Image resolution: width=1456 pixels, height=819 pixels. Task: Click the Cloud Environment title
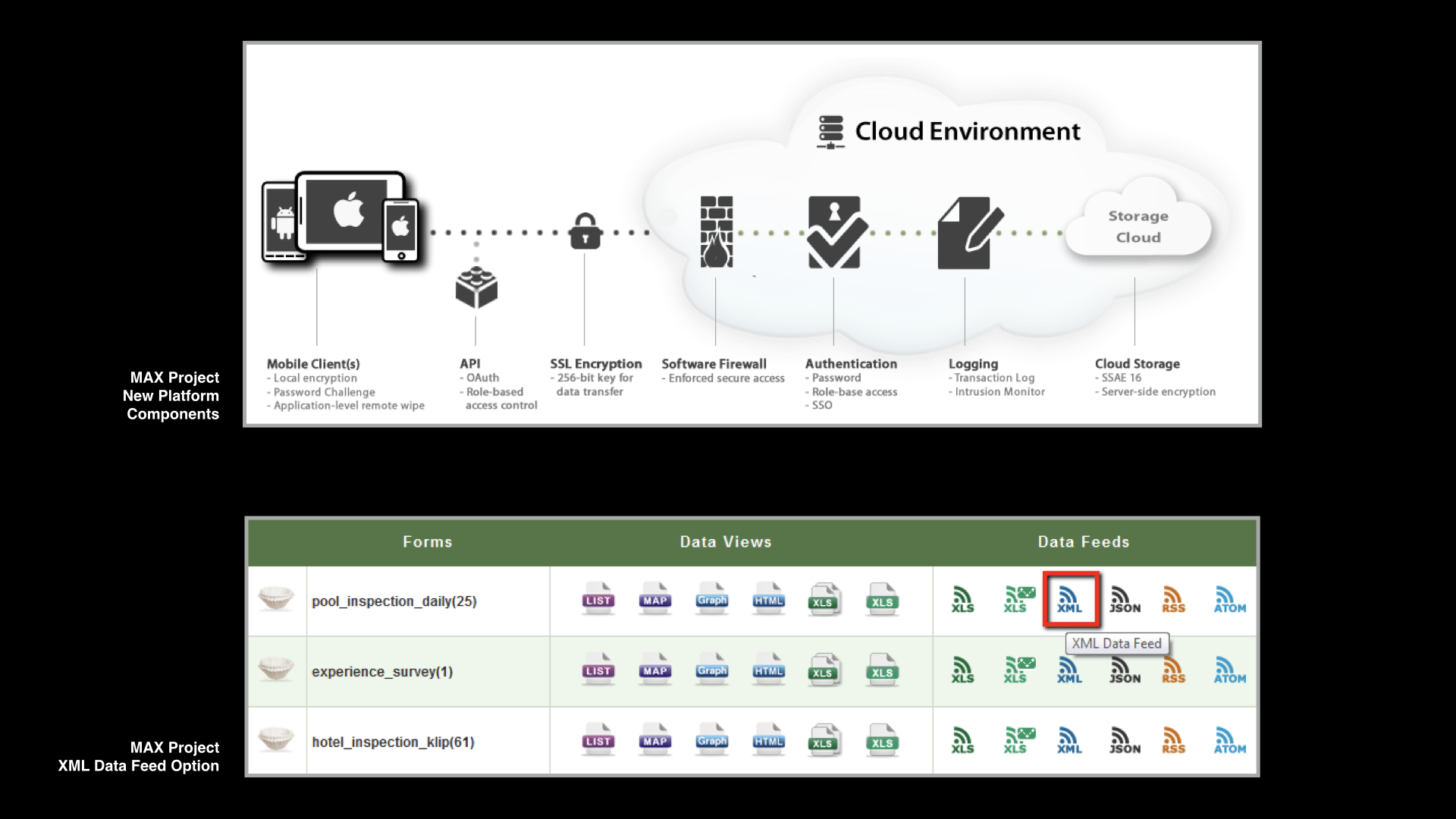point(968,131)
